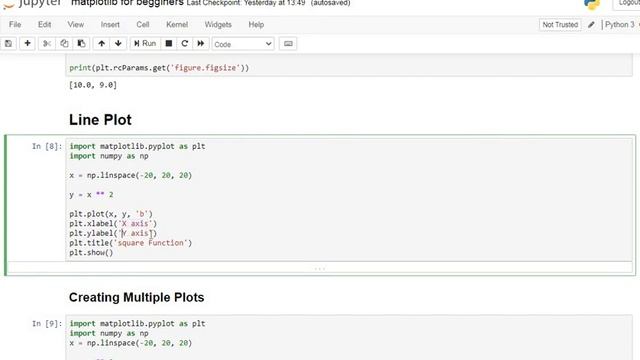Click plt.show() in cell 8
This screenshot has height=360, width=640.
(x=91, y=253)
